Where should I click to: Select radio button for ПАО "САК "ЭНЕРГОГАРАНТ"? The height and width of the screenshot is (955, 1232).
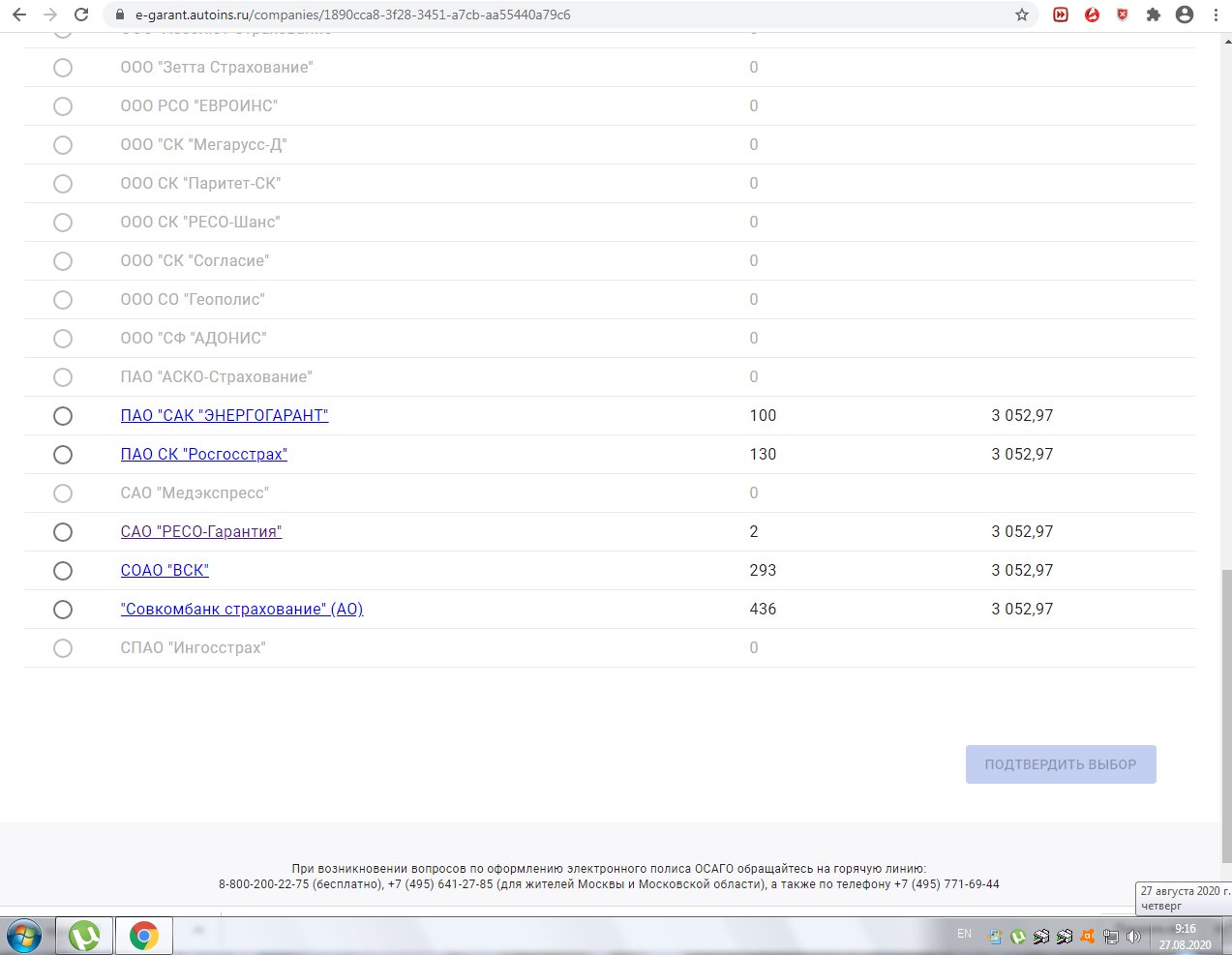click(63, 416)
